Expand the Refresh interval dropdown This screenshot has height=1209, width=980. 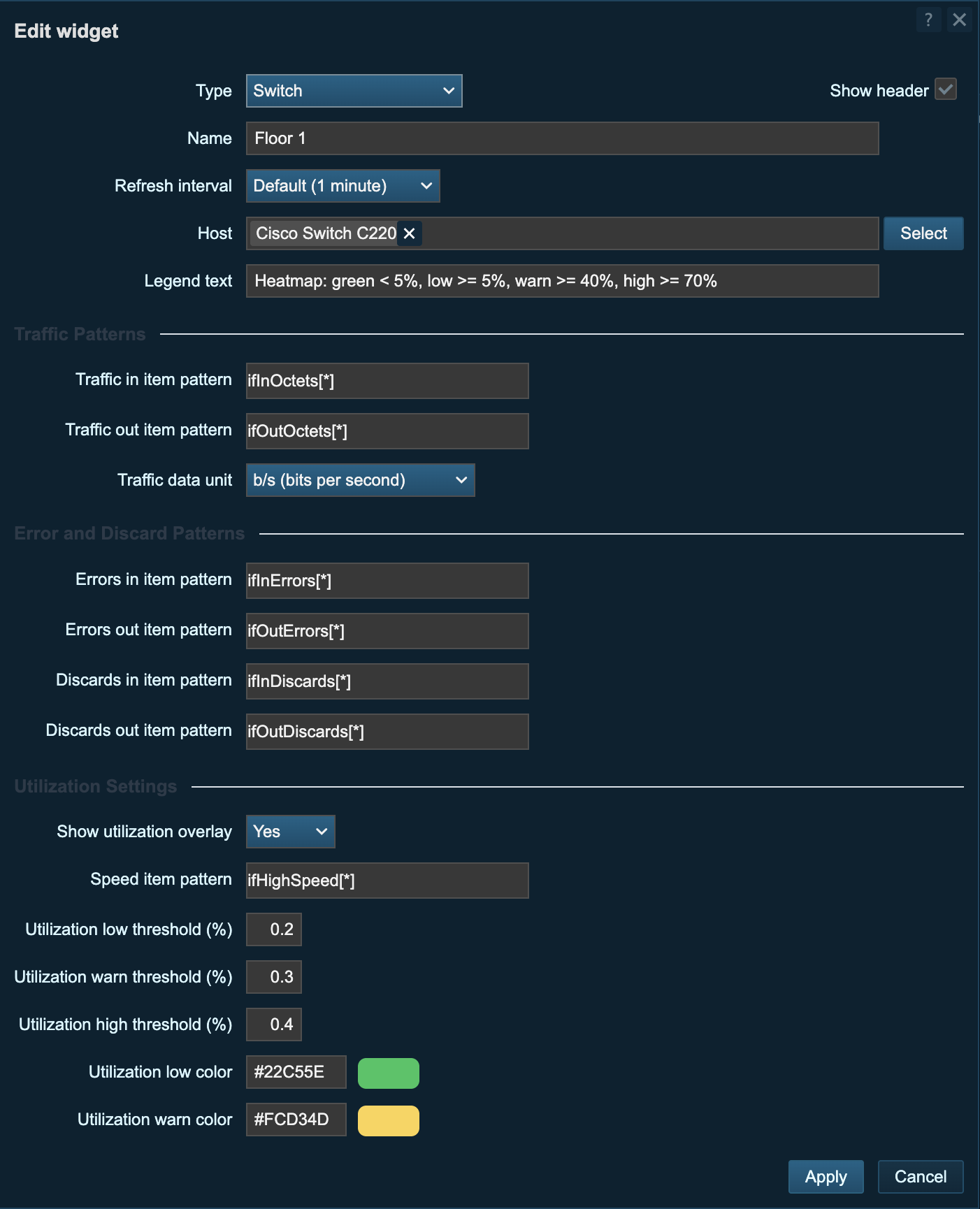point(343,186)
